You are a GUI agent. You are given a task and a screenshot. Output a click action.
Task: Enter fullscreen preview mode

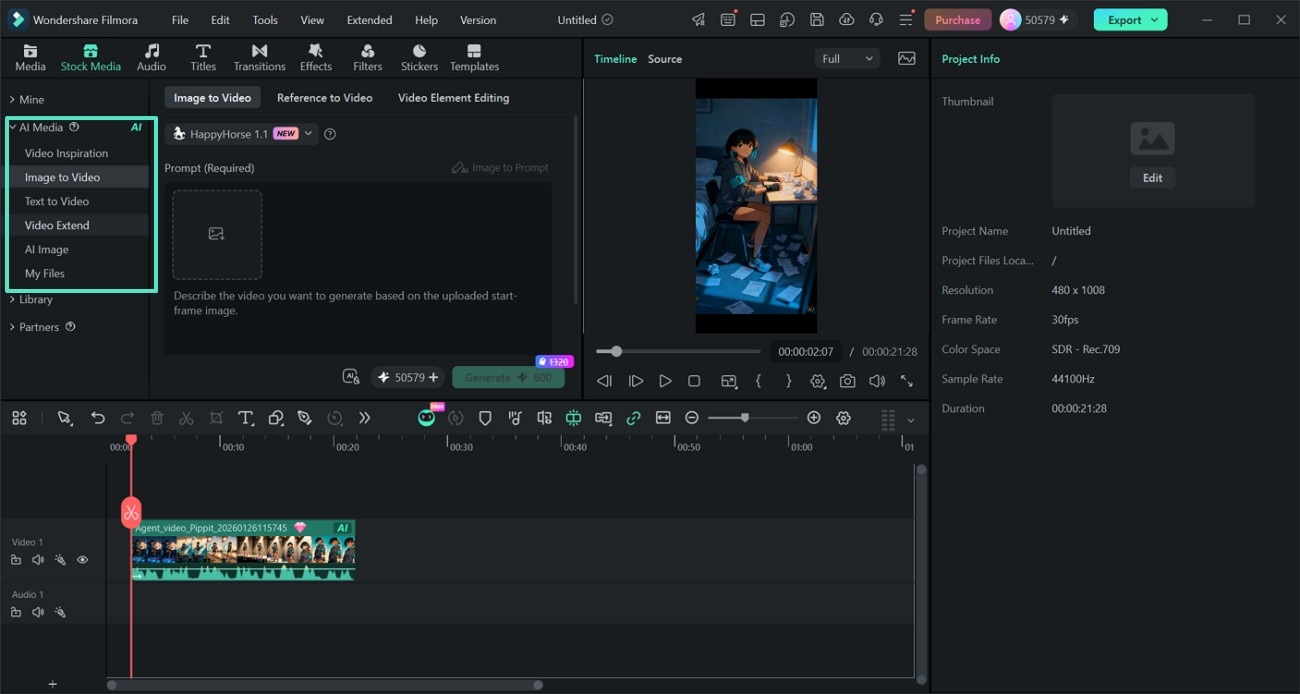[x=906, y=381]
